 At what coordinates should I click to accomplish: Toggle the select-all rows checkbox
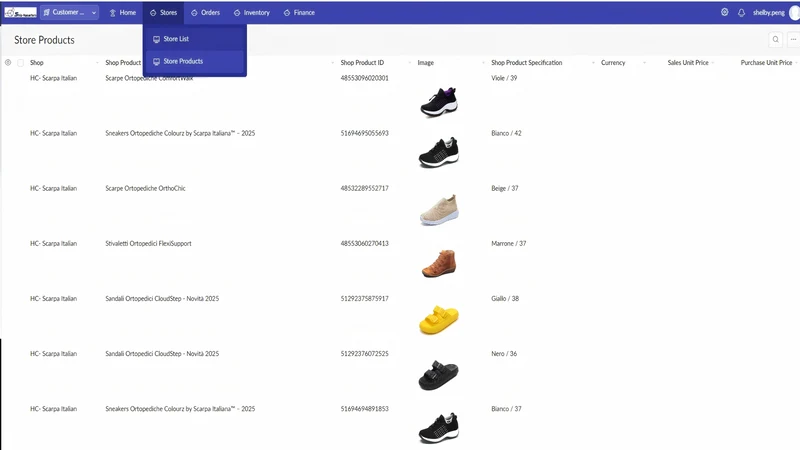(x=20, y=63)
